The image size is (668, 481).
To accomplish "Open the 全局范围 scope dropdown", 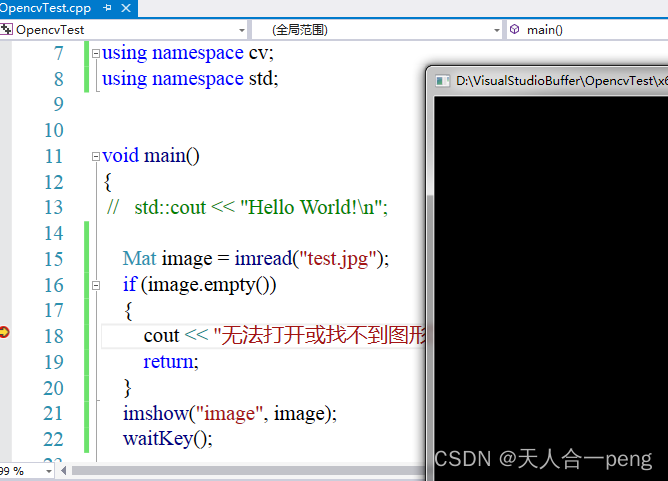I will 496,30.
